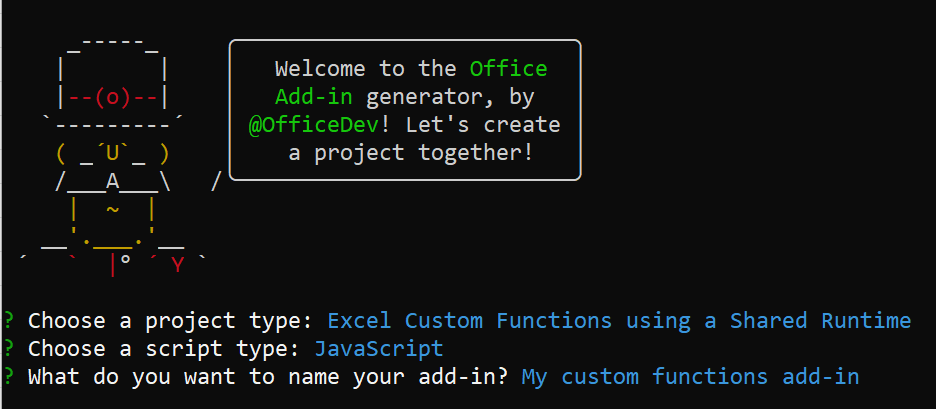
Task: Click the yellow tilde on mascot body
Action: 113,210
